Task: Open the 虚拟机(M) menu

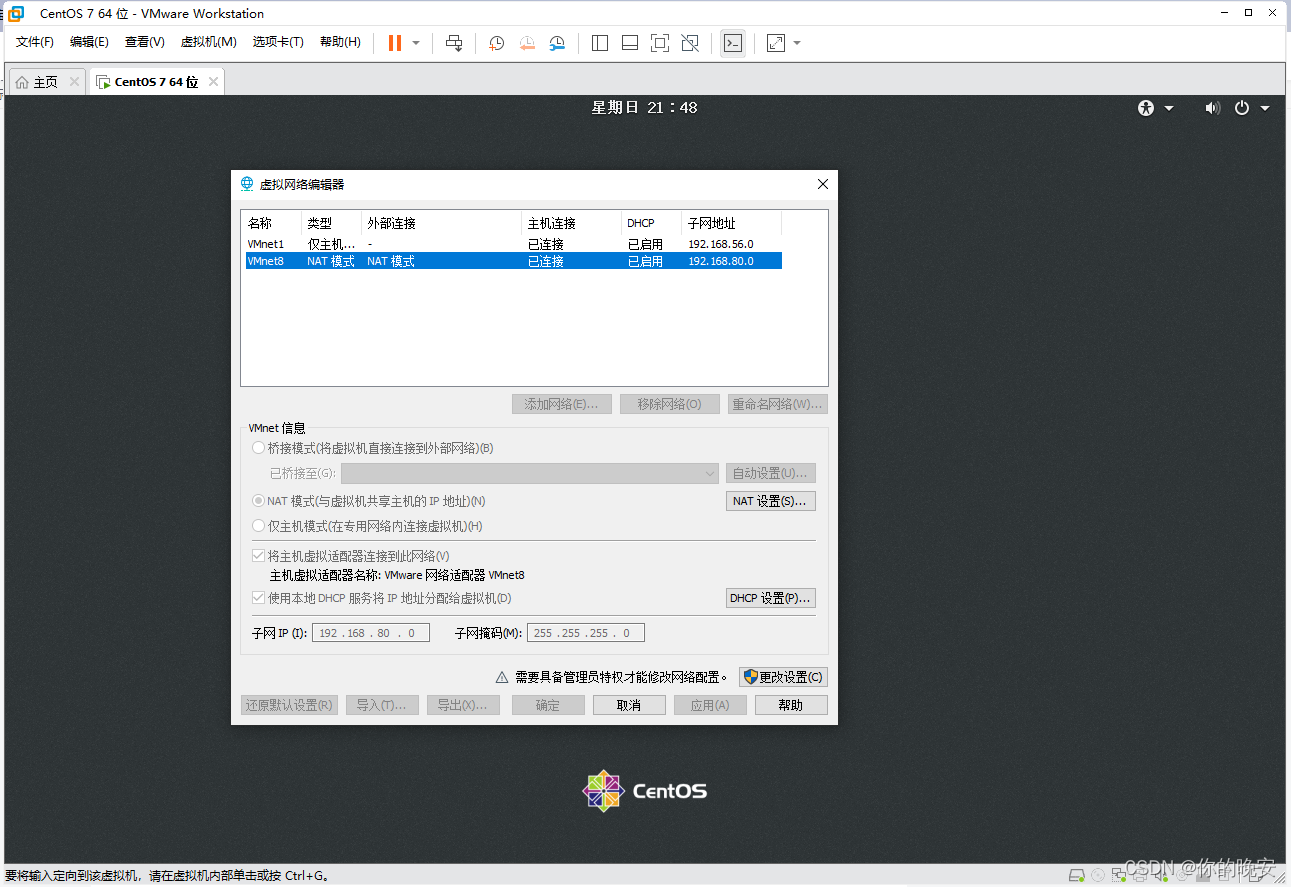Action: [x=208, y=42]
